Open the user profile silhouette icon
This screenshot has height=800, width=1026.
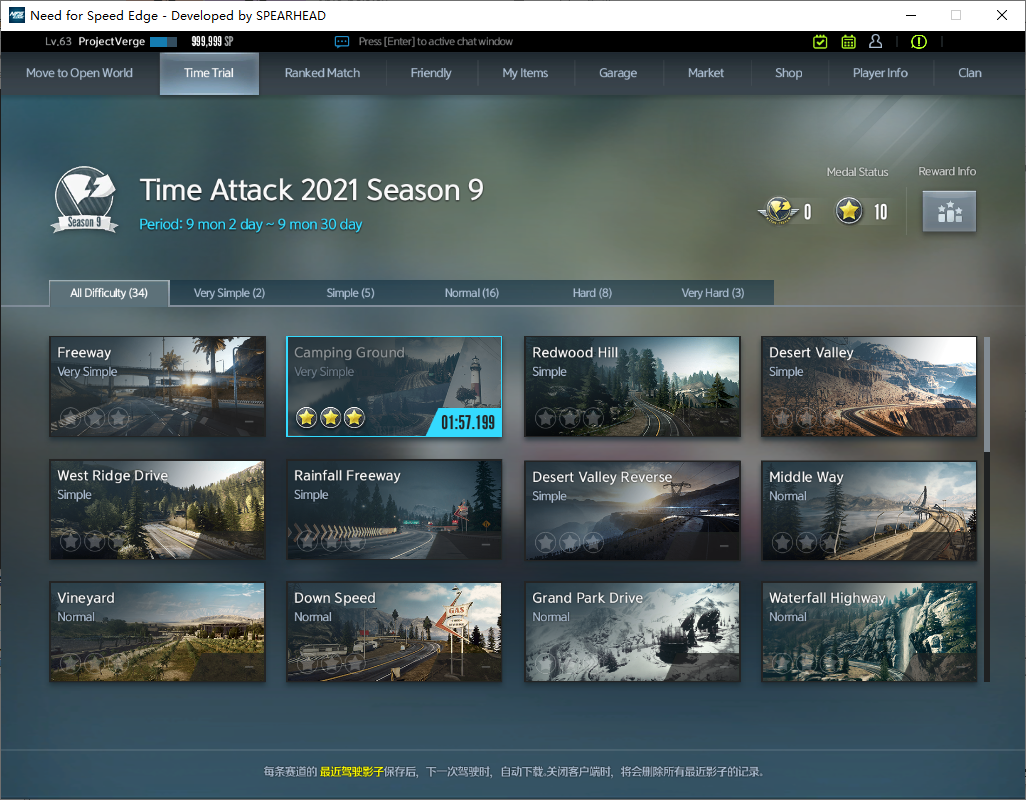[x=876, y=42]
